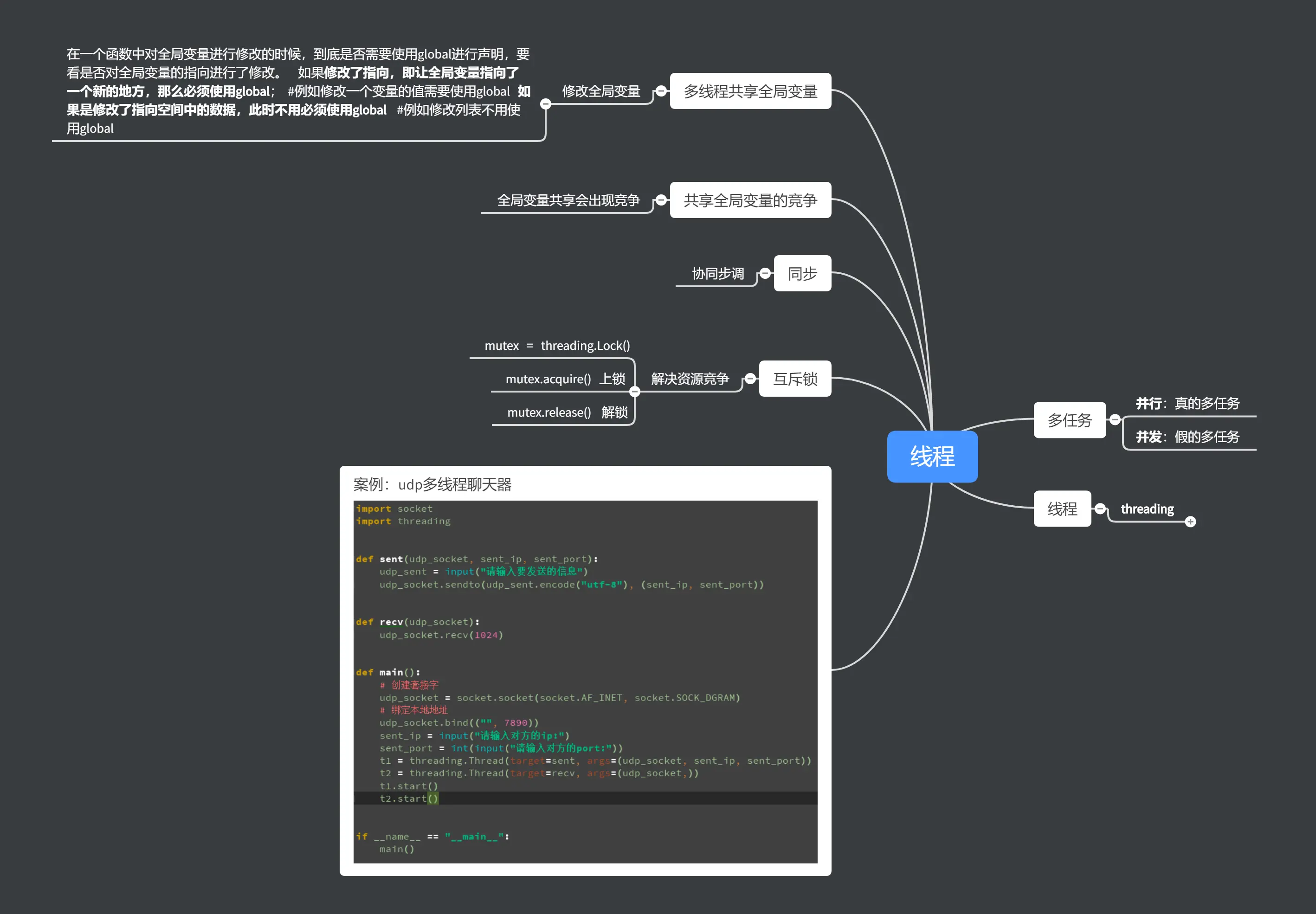Expand the threading node plus icon

[x=1191, y=521]
